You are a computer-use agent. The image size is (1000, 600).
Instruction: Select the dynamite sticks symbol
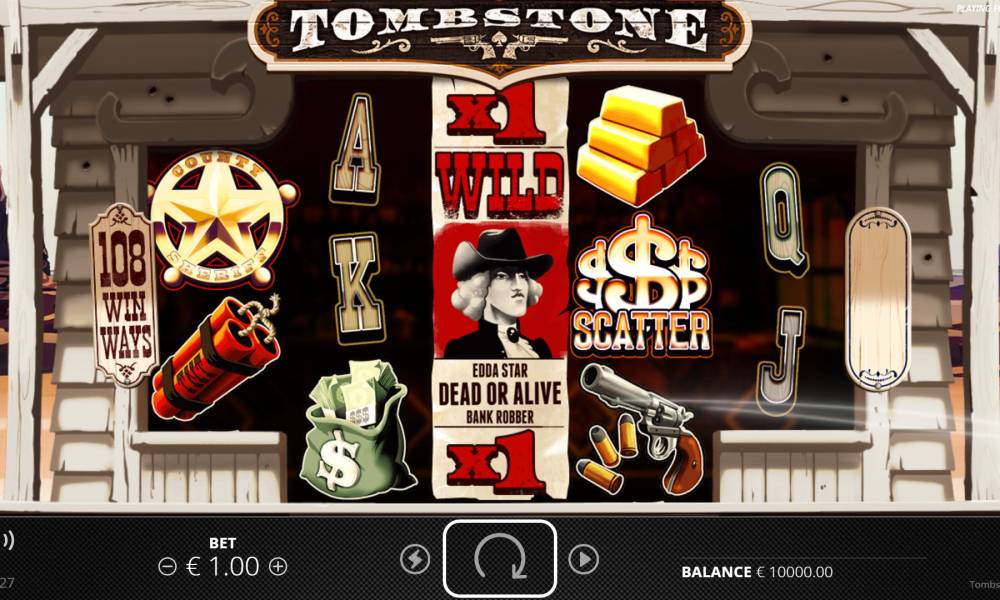tap(217, 357)
